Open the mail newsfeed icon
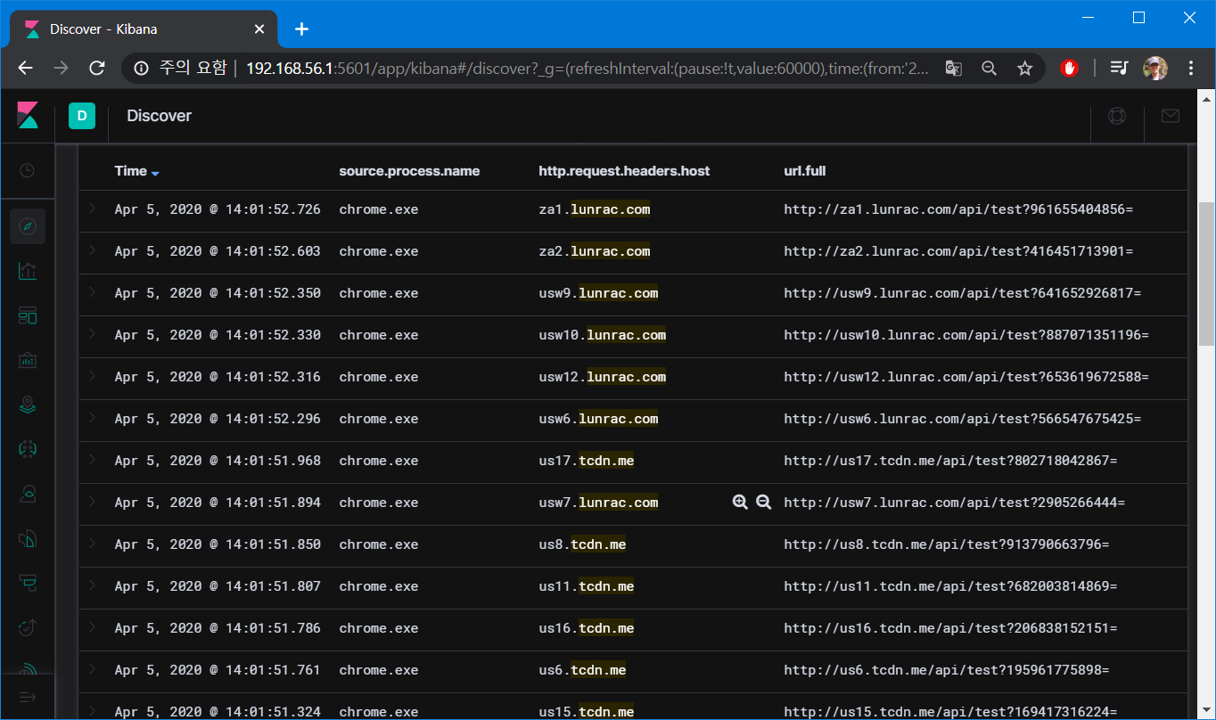1216x720 pixels. [x=1170, y=116]
